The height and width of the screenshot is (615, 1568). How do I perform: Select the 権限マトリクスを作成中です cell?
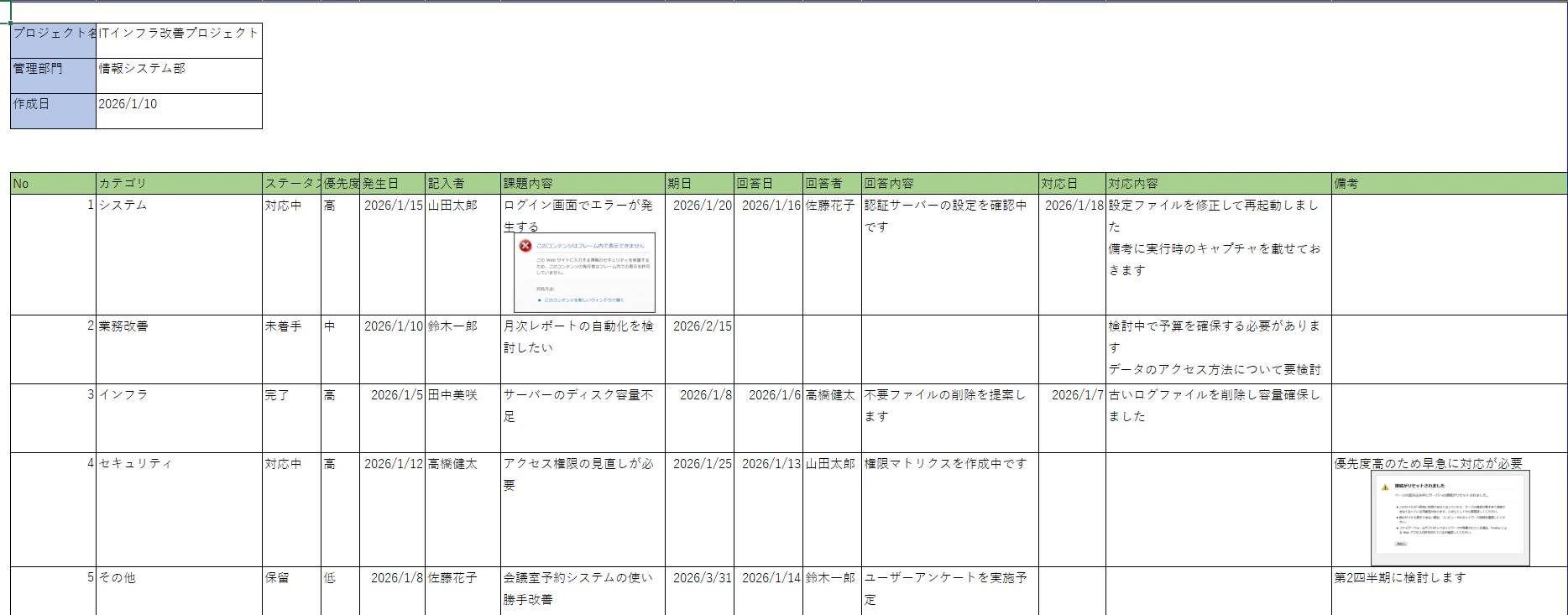[x=949, y=510]
